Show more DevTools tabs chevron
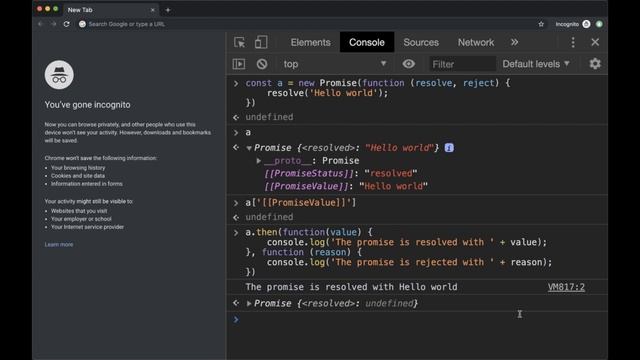 tap(514, 42)
